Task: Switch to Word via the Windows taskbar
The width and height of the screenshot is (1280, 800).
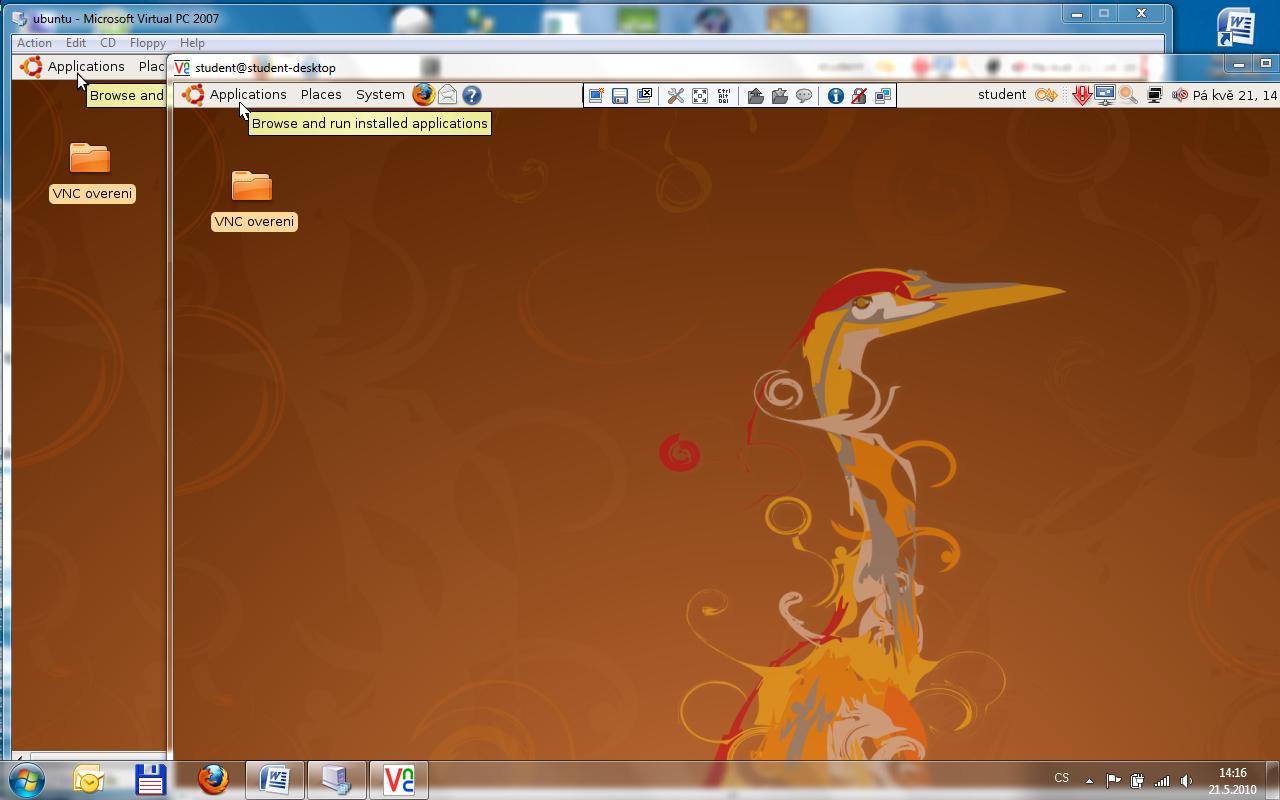Action: [275, 779]
